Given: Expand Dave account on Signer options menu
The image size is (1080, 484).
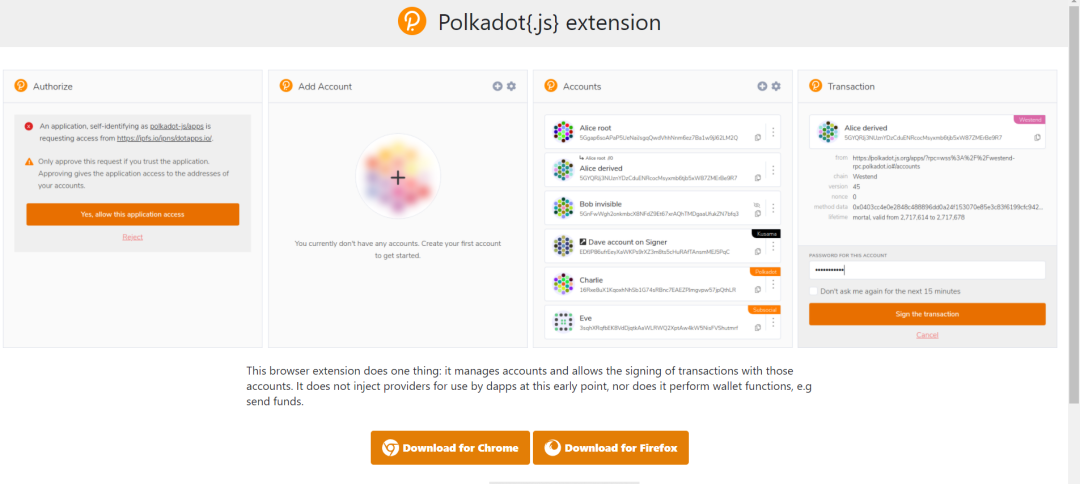Looking at the screenshot, I should pos(772,246).
